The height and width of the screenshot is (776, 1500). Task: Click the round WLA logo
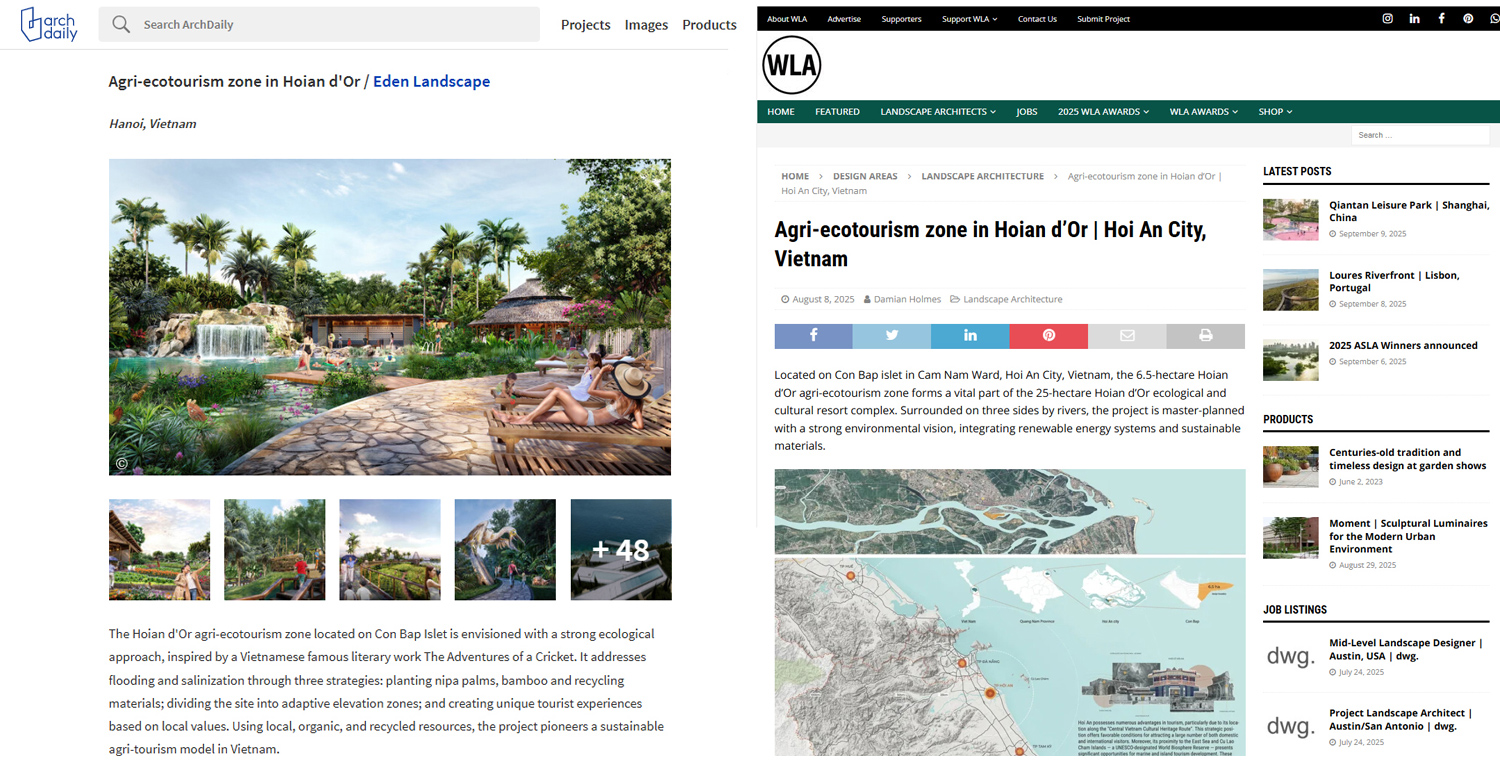pos(791,65)
